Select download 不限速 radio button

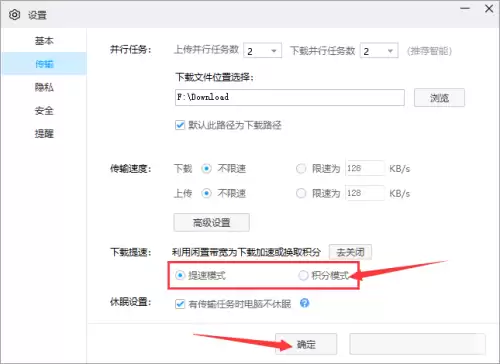coord(206,169)
